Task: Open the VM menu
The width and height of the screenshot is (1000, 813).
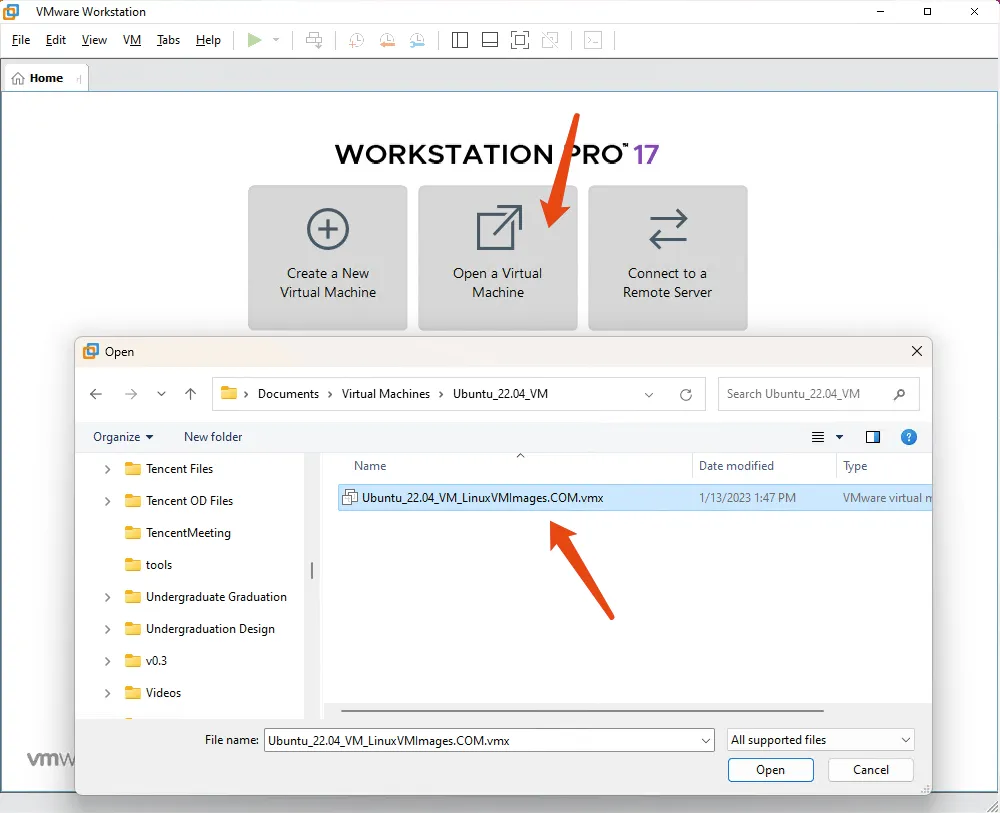Action: tap(132, 40)
